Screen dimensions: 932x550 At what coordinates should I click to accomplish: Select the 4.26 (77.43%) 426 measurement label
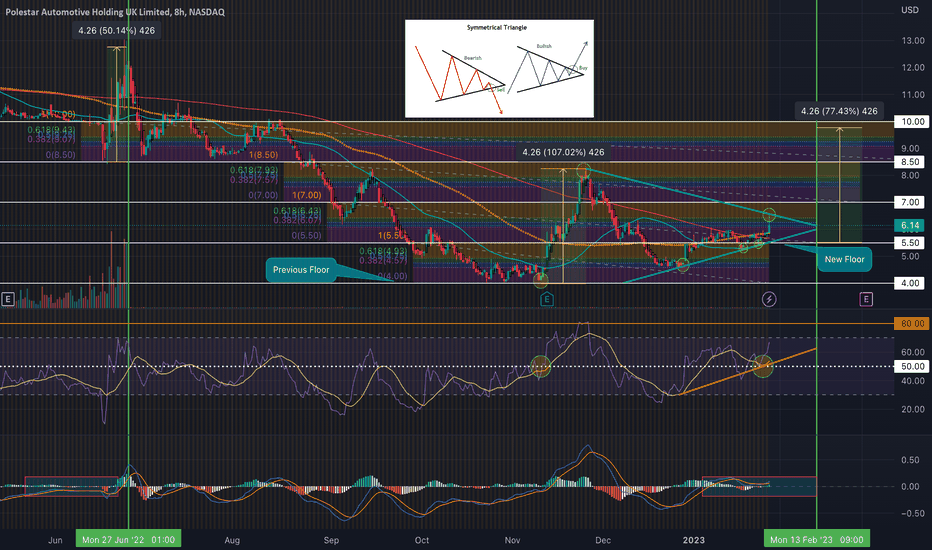point(839,111)
